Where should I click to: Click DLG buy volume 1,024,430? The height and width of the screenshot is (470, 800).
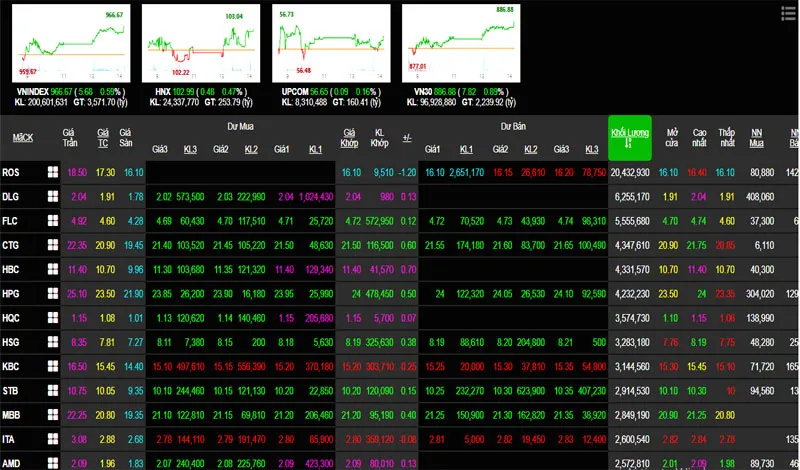click(x=316, y=196)
